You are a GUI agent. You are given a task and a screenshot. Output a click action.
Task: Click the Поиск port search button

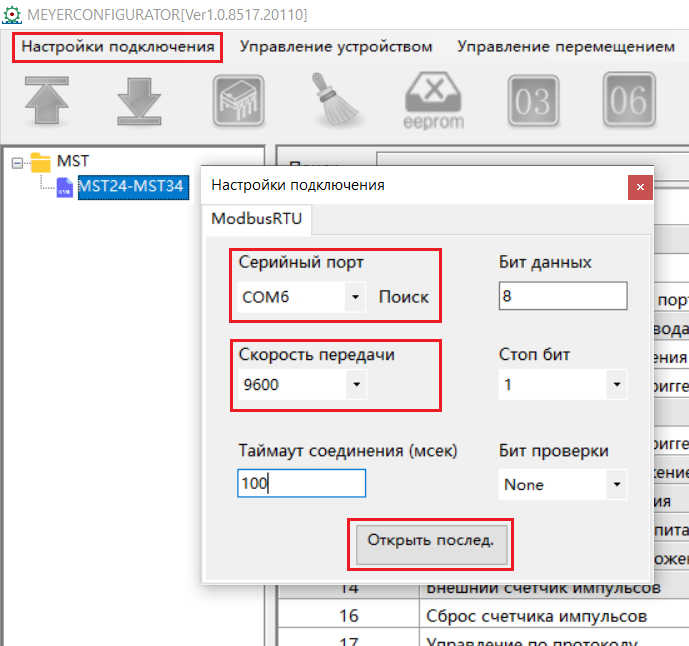coord(403,297)
